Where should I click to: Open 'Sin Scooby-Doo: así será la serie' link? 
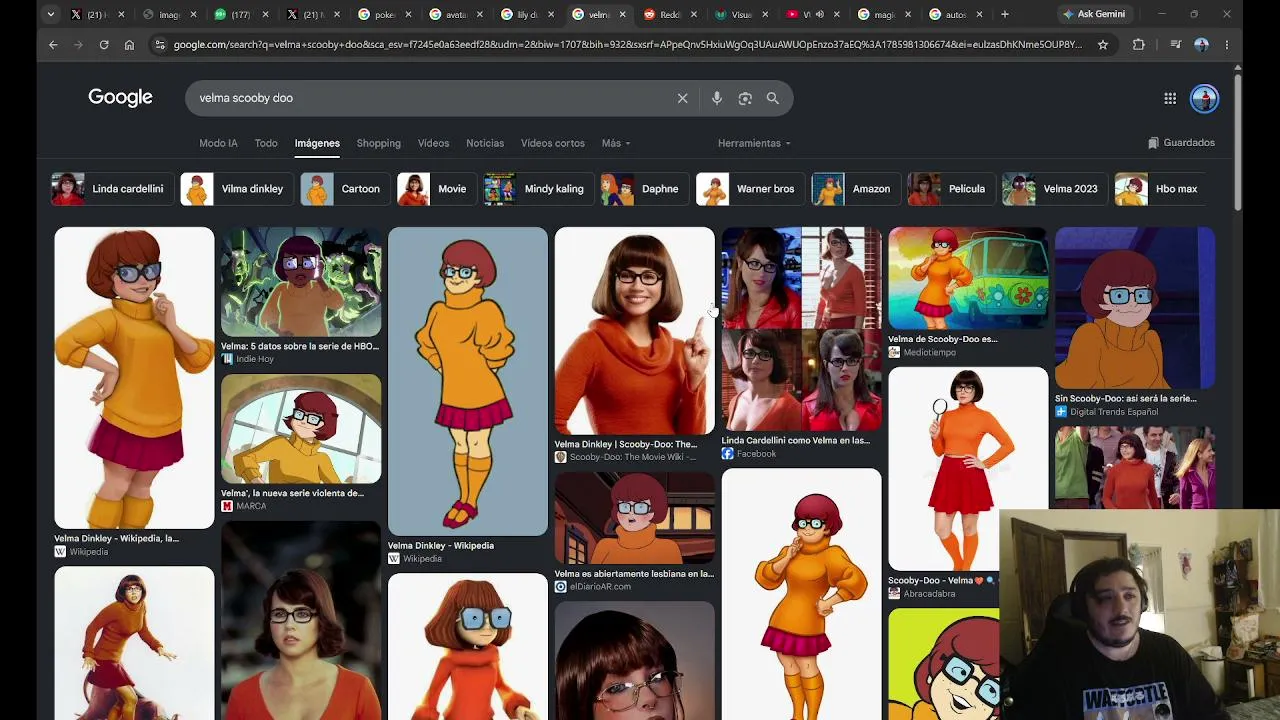1126,398
